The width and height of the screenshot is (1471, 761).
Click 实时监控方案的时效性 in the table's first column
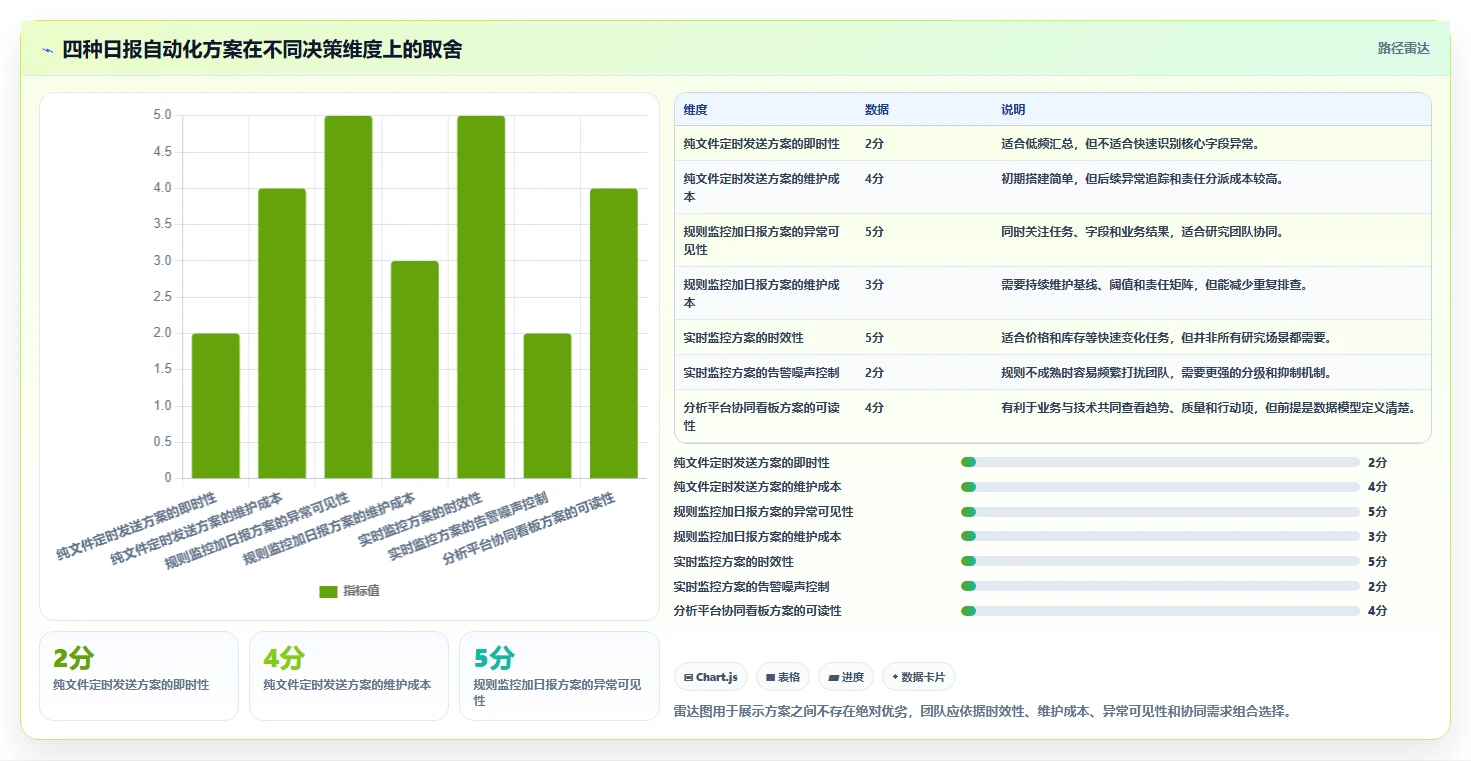click(744, 338)
